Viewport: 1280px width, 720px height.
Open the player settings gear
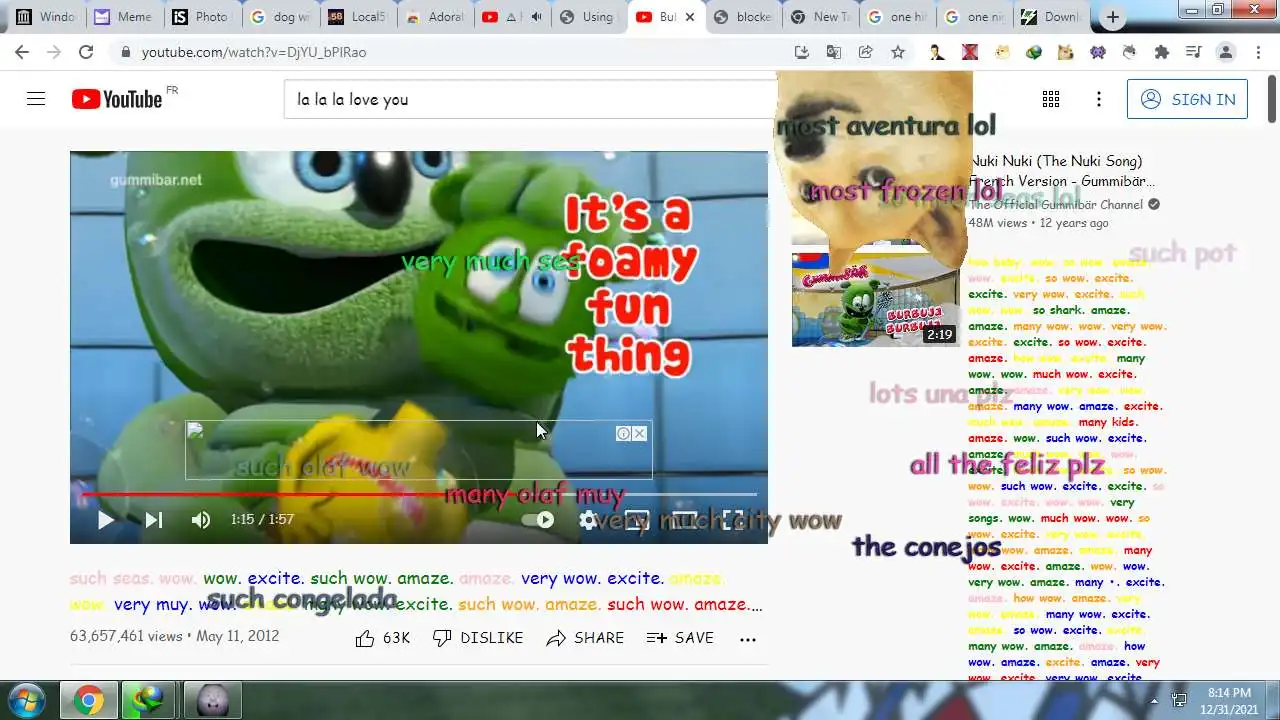point(588,520)
